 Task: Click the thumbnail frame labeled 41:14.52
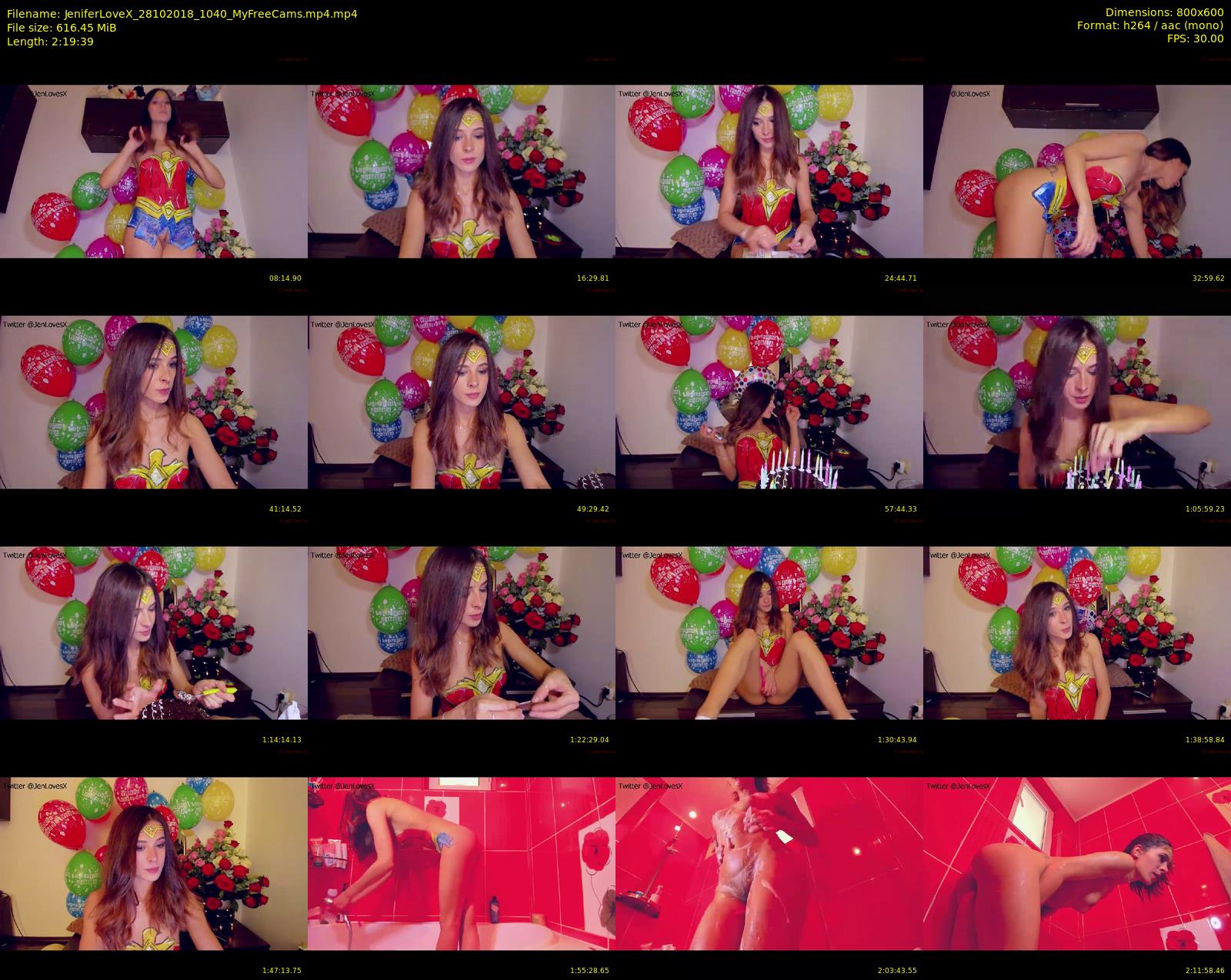point(154,402)
